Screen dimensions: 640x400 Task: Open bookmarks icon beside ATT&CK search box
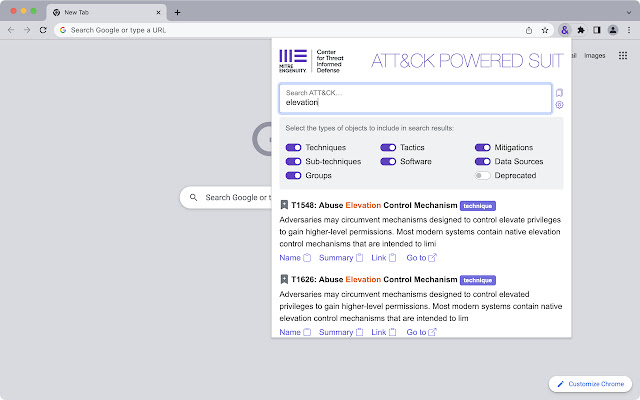pyautogui.click(x=559, y=93)
